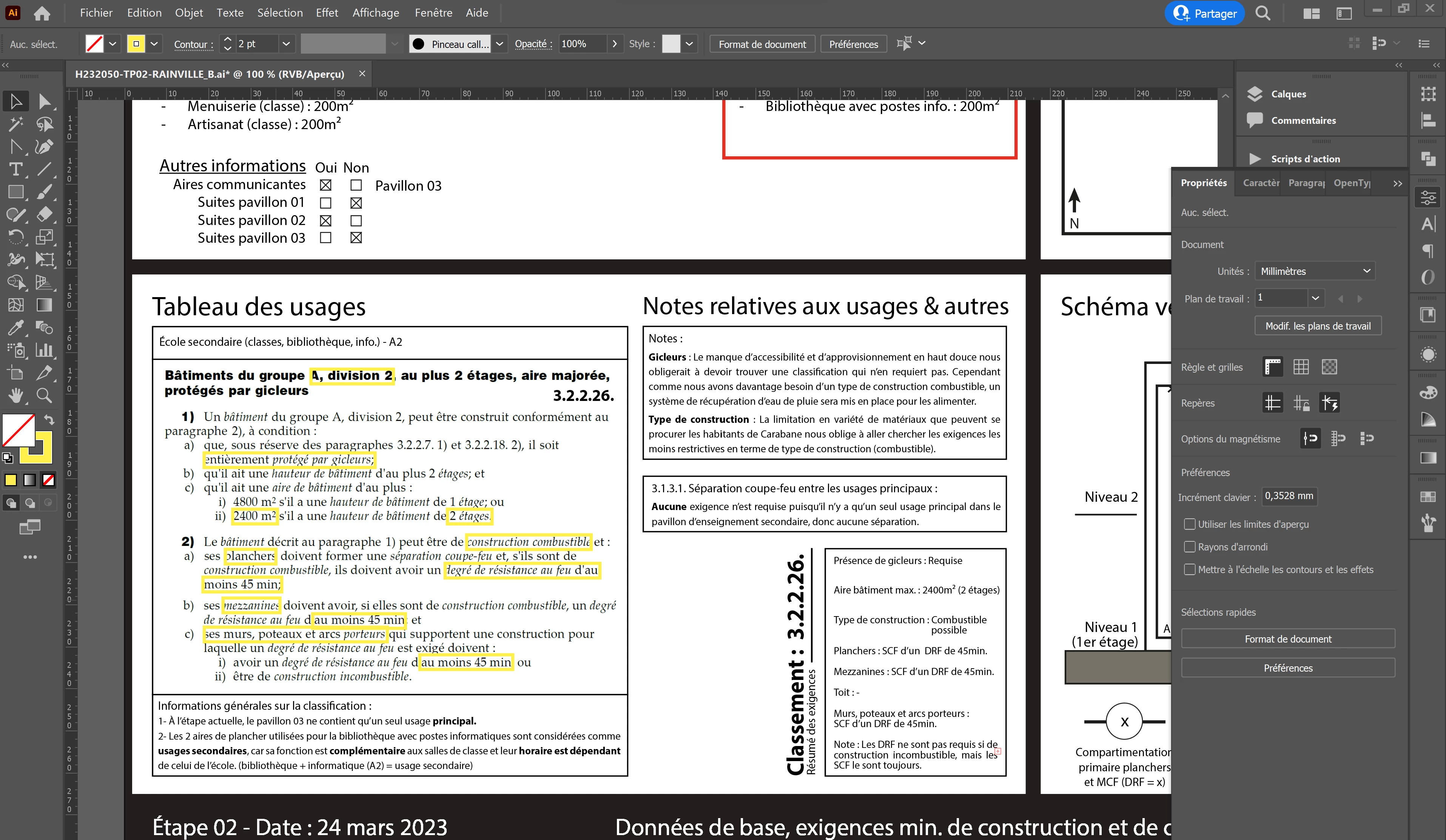1446x840 pixels.
Task: Select the Hand tool
Action: (x=15, y=395)
